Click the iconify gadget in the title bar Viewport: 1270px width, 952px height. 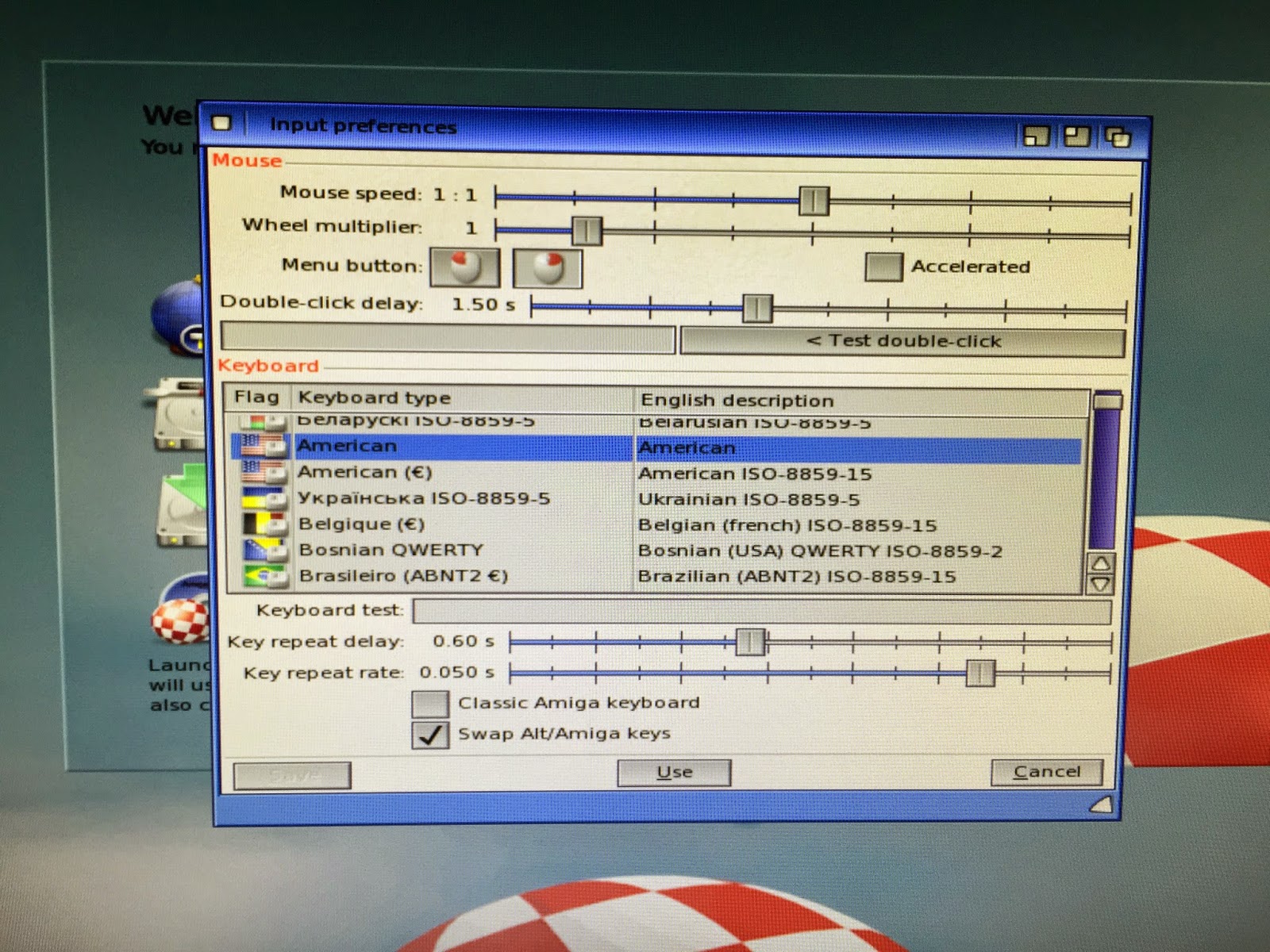tap(1036, 136)
